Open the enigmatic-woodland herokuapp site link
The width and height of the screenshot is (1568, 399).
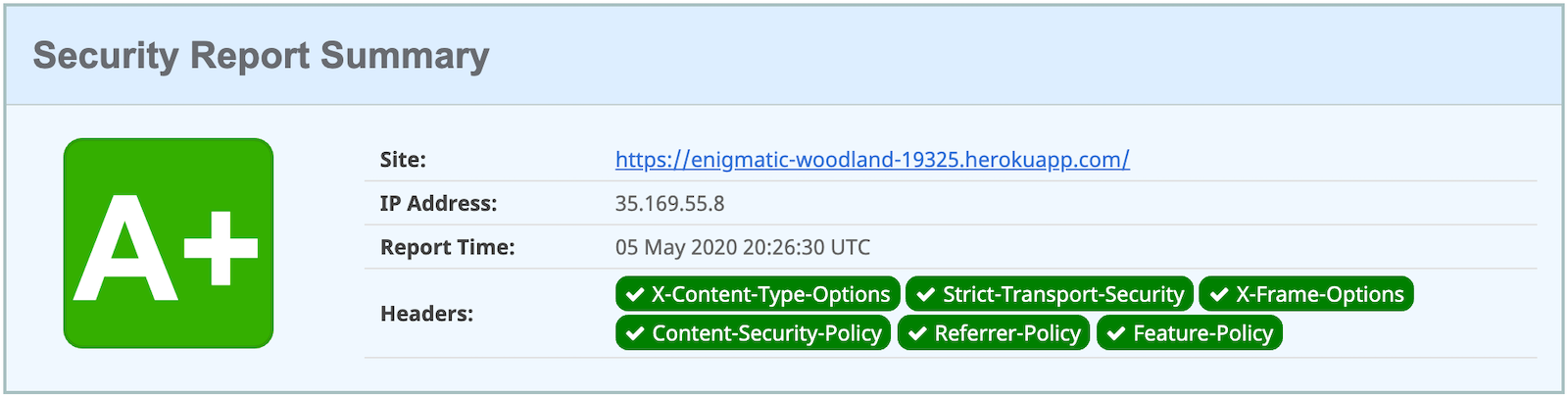[x=871, y=160]
